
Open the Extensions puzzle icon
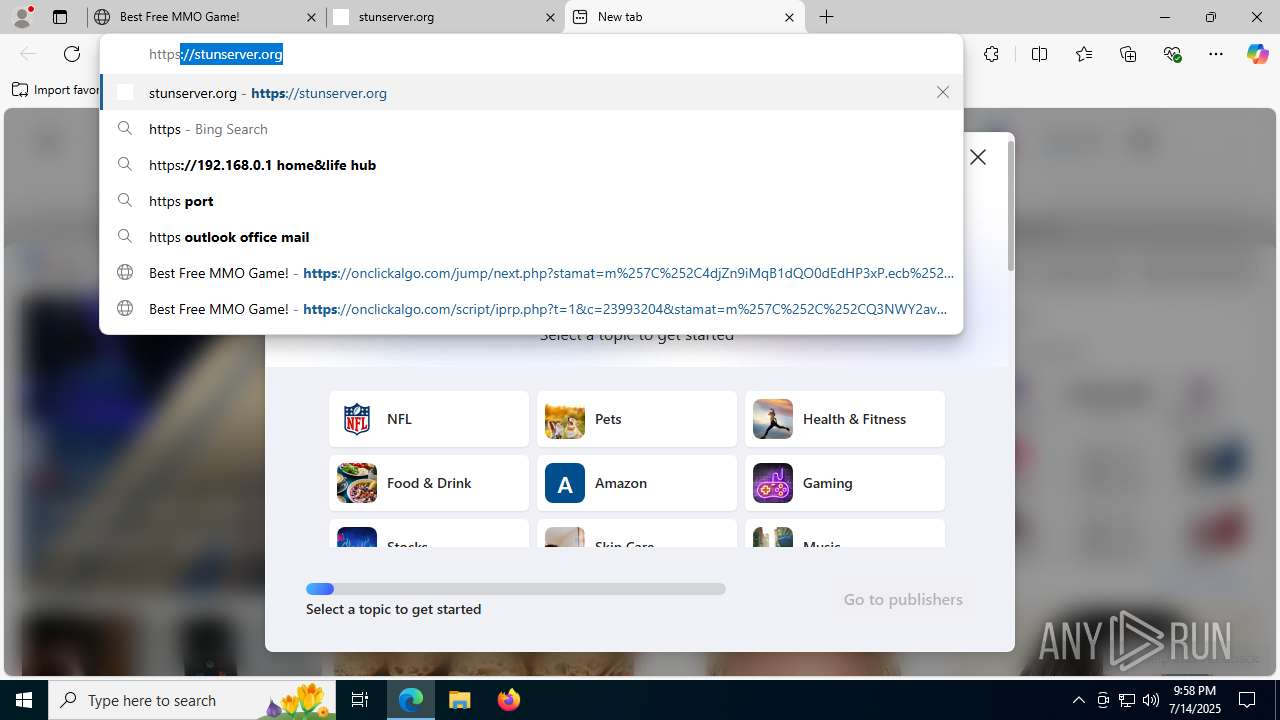point(991,54)
